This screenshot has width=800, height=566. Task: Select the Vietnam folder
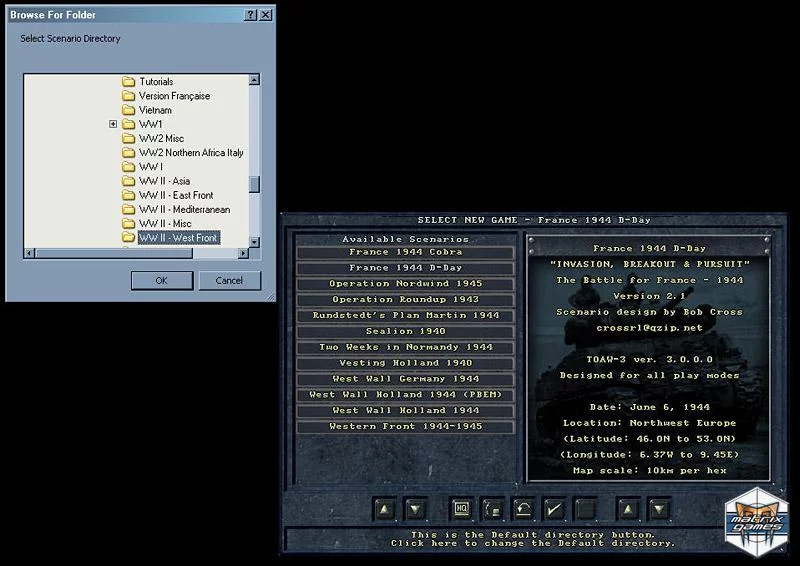(155, 110)
